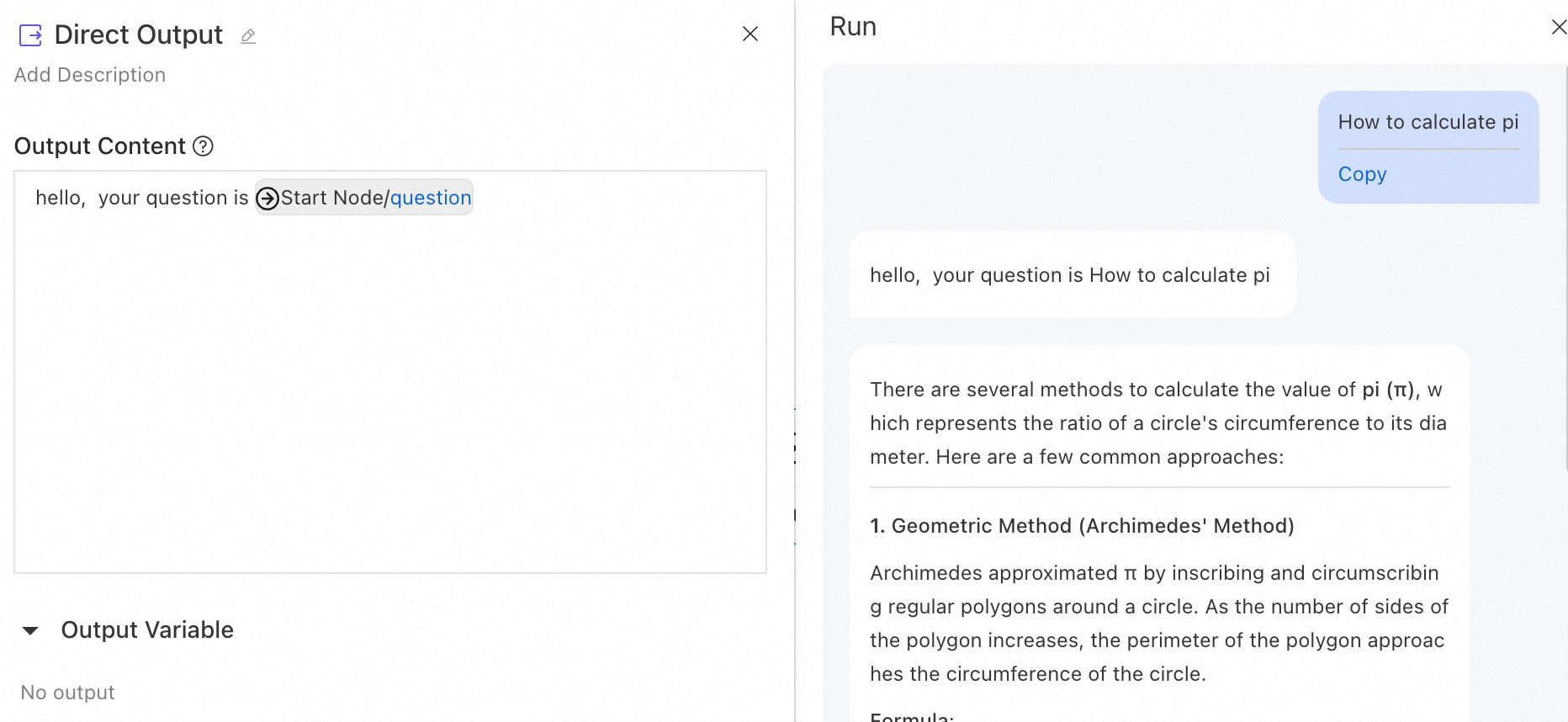
Task: Click the Geometric Method (Archimedes' Method) heading
Action: pos(1082,526)
